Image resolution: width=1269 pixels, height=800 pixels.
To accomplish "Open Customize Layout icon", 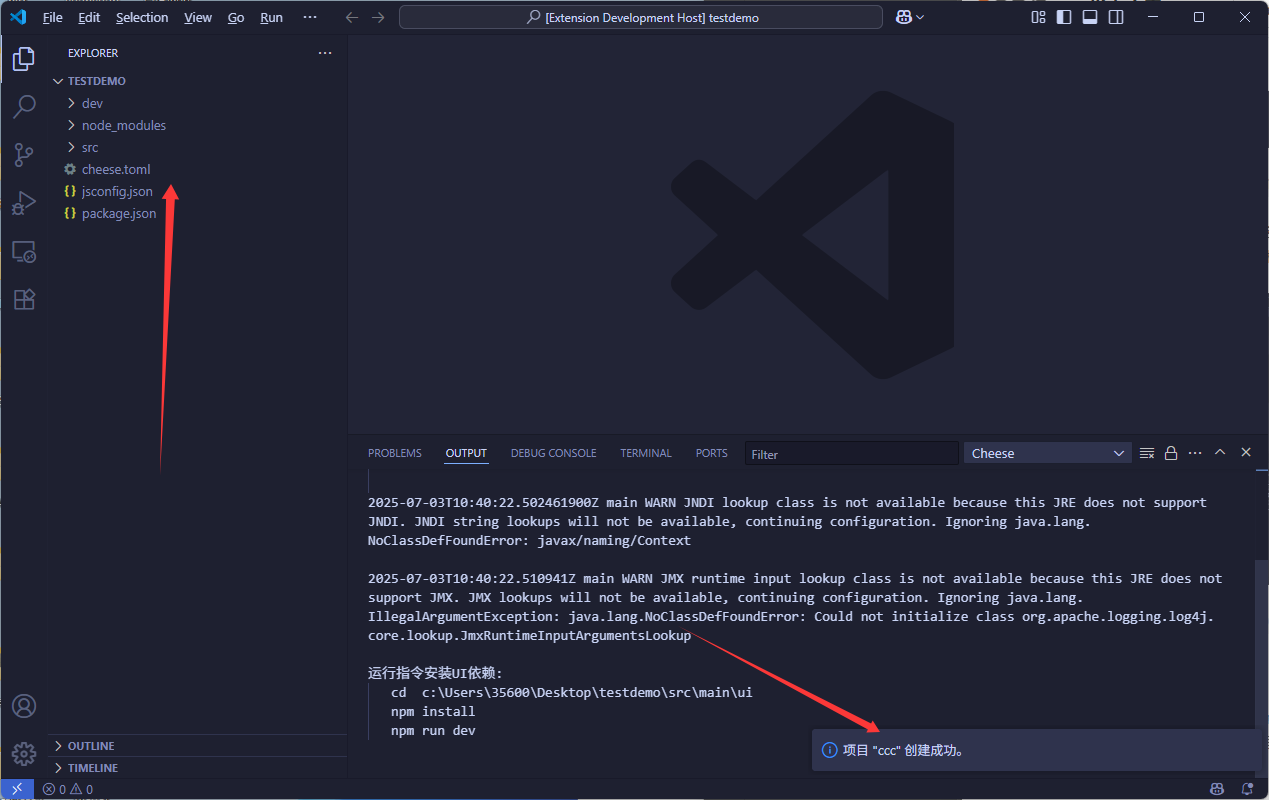I will click(1038, 17).
